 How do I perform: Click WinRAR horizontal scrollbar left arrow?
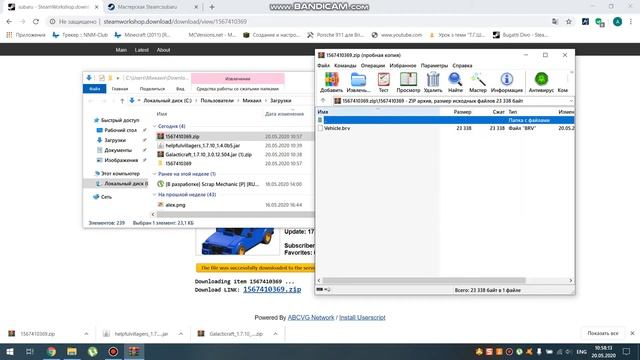point(319,280)
